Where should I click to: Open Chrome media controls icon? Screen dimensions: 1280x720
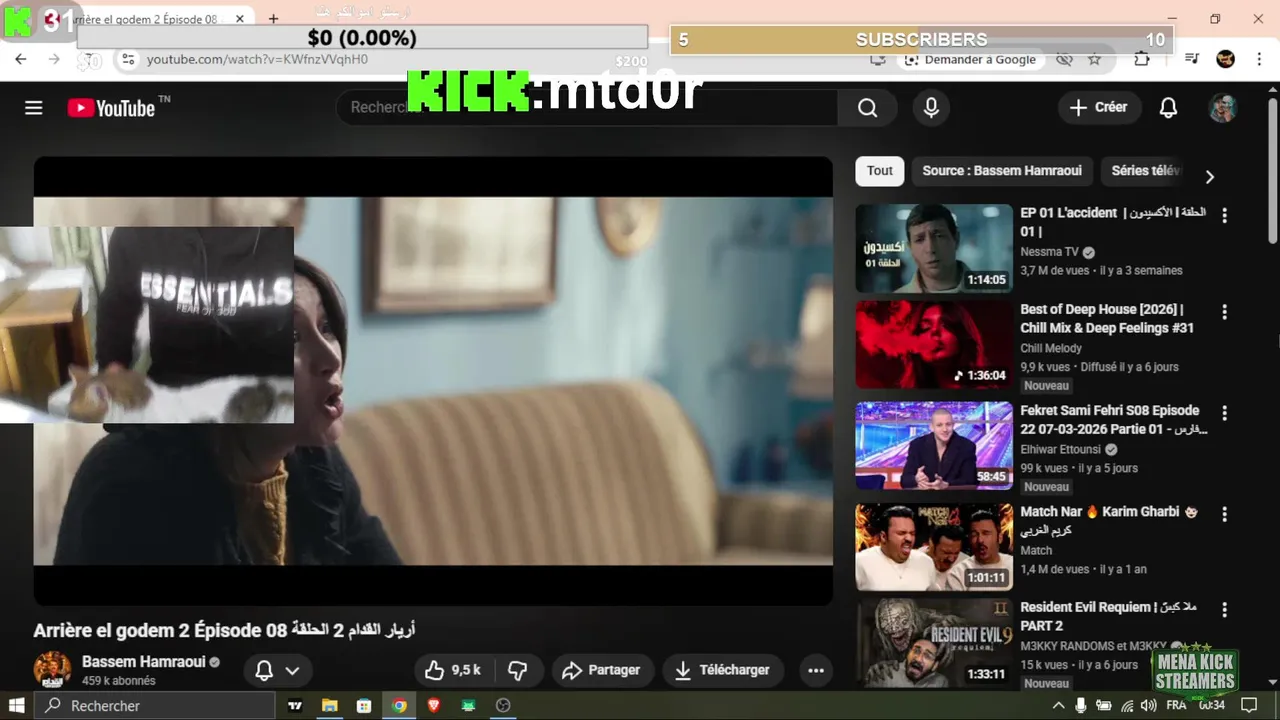(1191, 59)
